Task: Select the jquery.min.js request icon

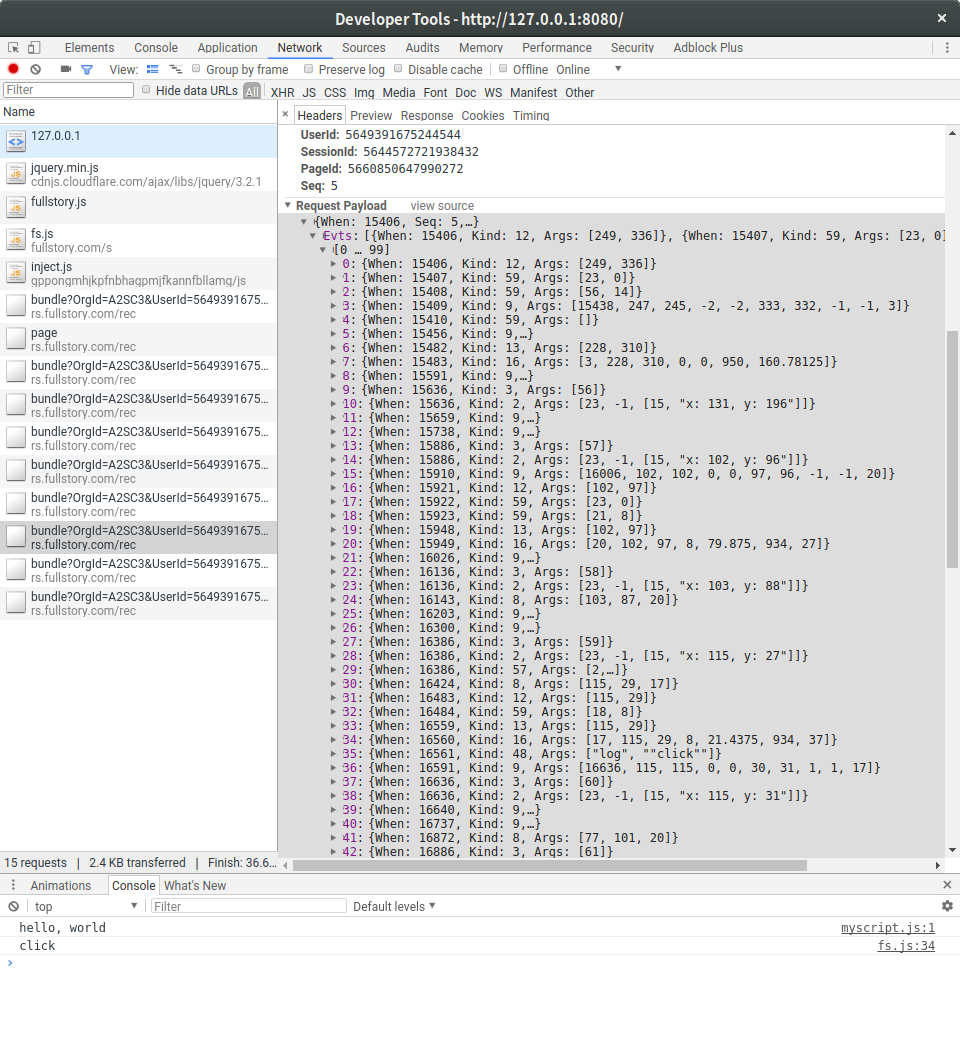Action: [x=16, y=174]
